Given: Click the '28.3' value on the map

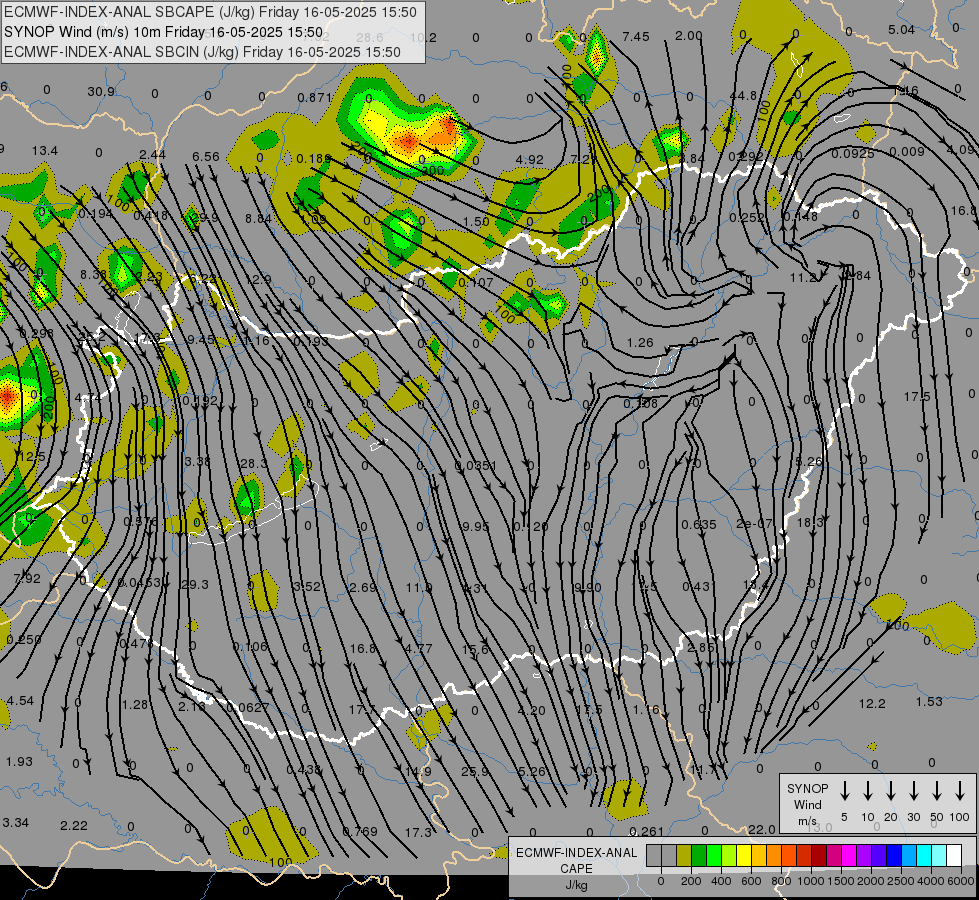Looking at the screenshot, I should pyautogui.click(x=253, y=463).
